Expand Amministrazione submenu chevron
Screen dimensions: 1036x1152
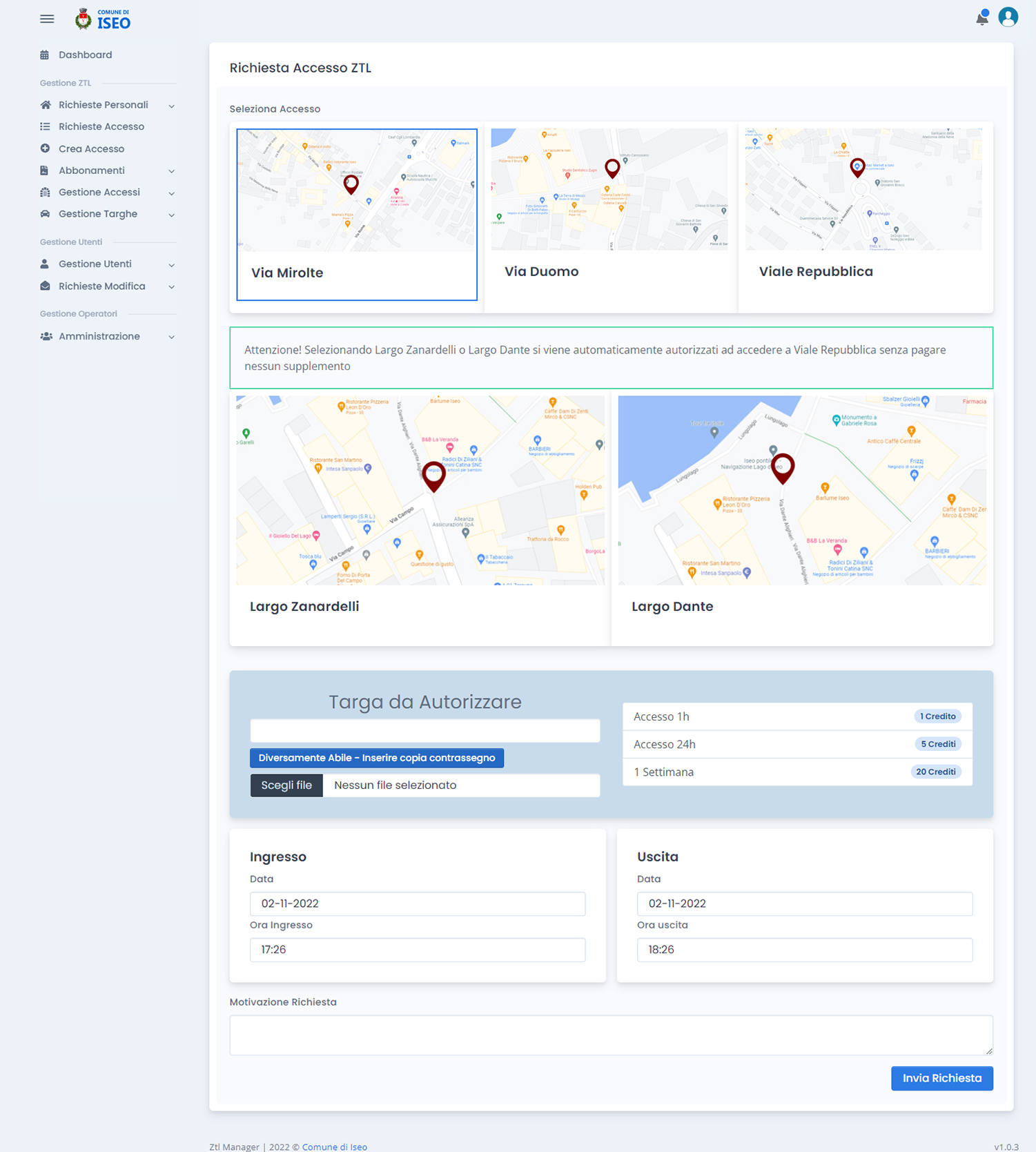coord(171,337)
